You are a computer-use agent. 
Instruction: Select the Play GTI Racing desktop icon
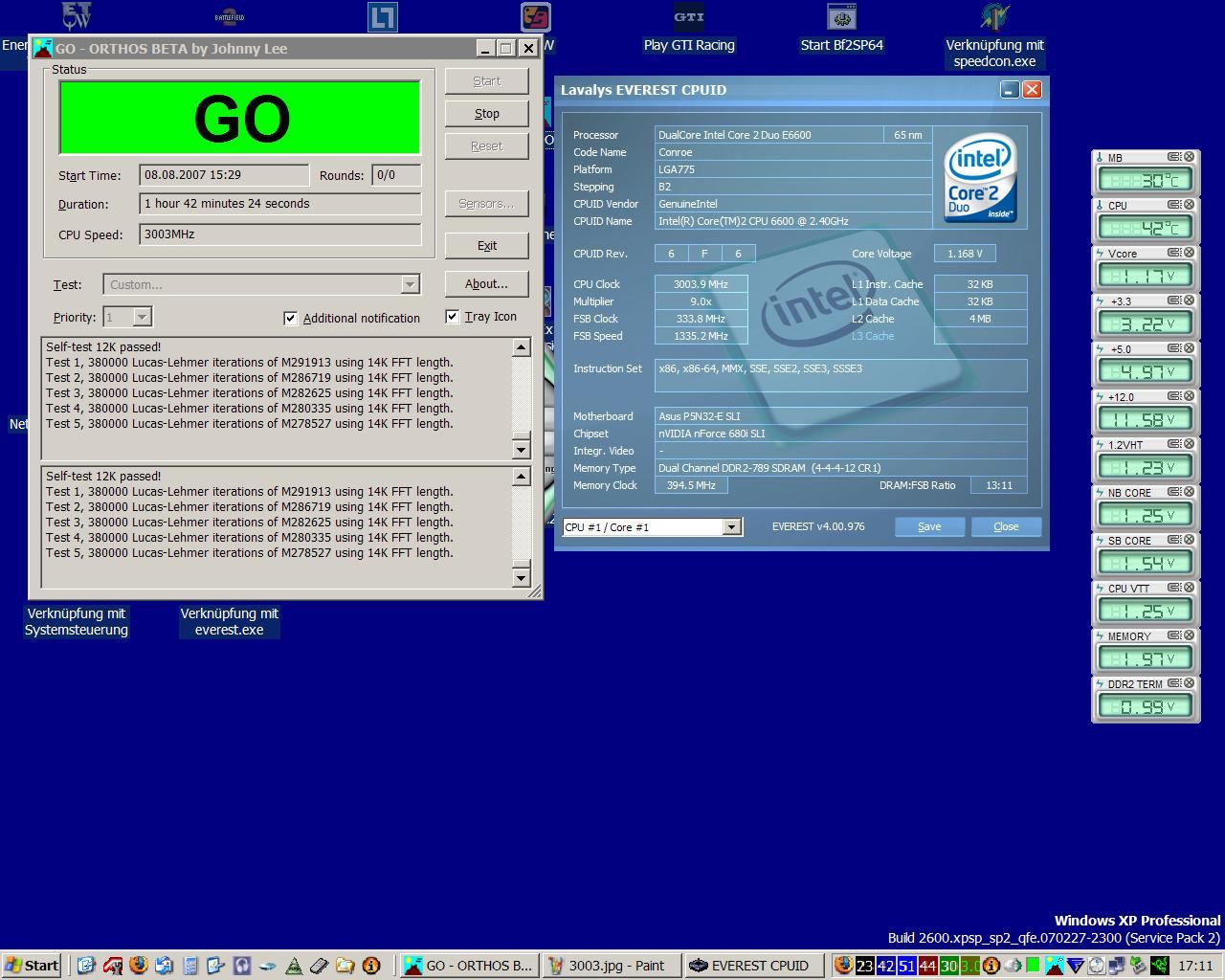[x=689, y=28]
